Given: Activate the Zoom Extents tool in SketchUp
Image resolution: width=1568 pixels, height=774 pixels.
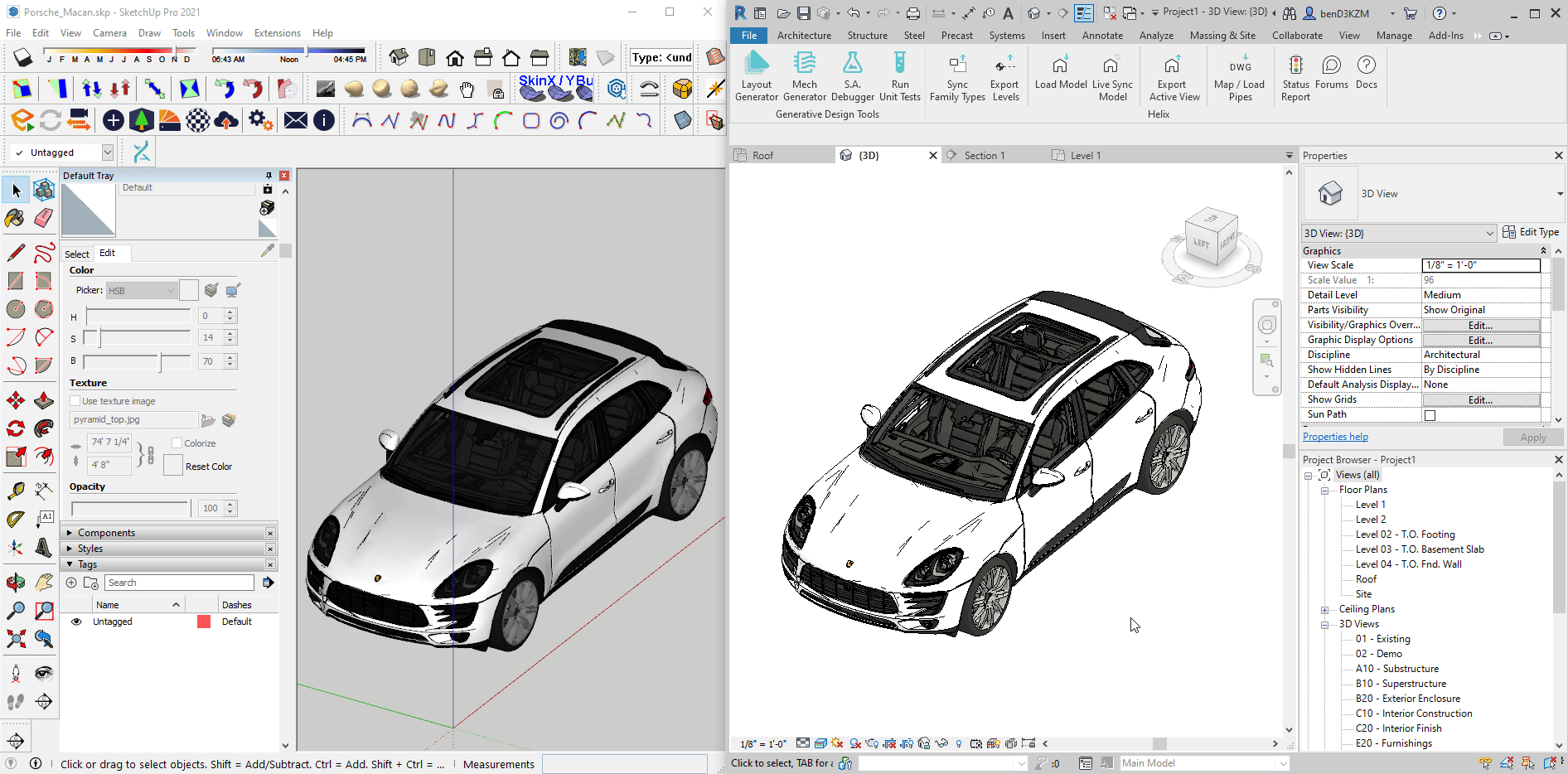Looking at the screenshot, I should [16, 639].
